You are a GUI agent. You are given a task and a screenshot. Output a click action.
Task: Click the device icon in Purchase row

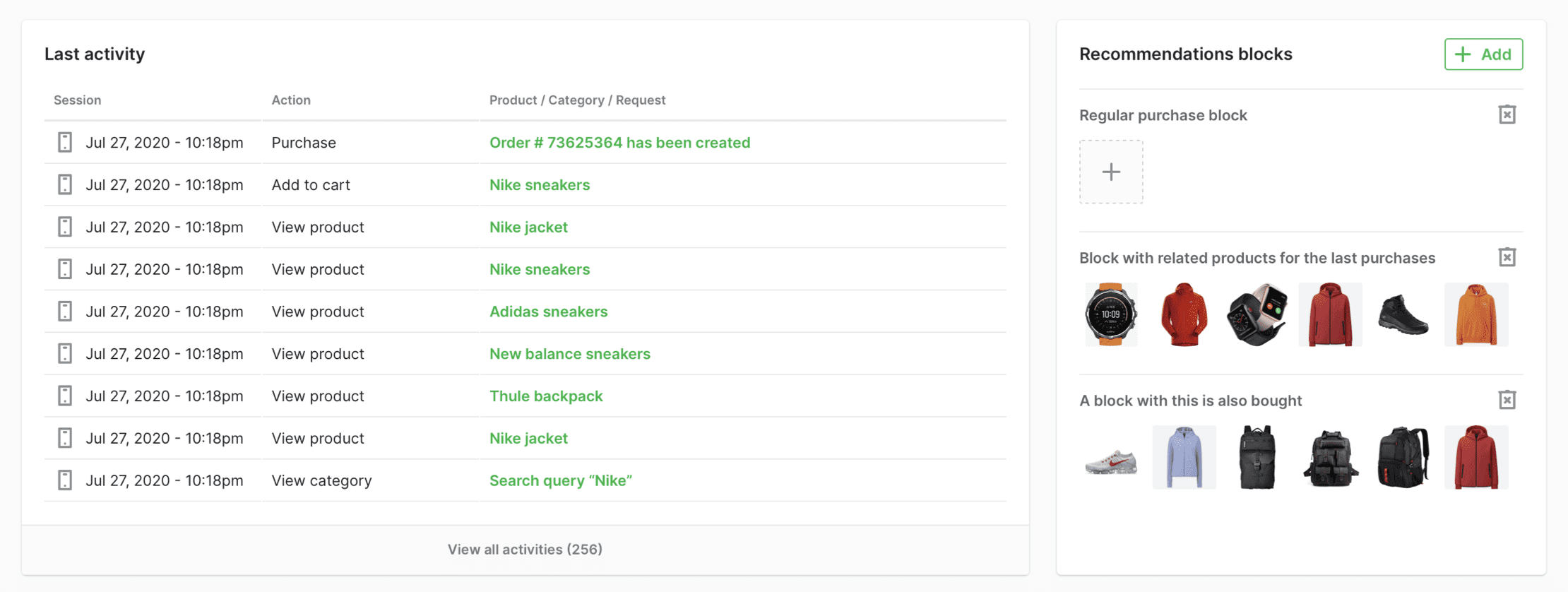[x=65, y=143]
